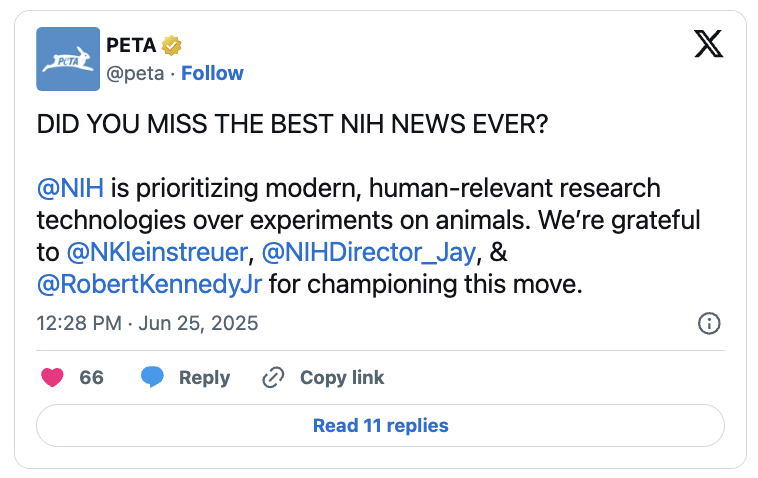Click the gold verified badge beside PETA
758x478 pixels.
click(171, 45)
